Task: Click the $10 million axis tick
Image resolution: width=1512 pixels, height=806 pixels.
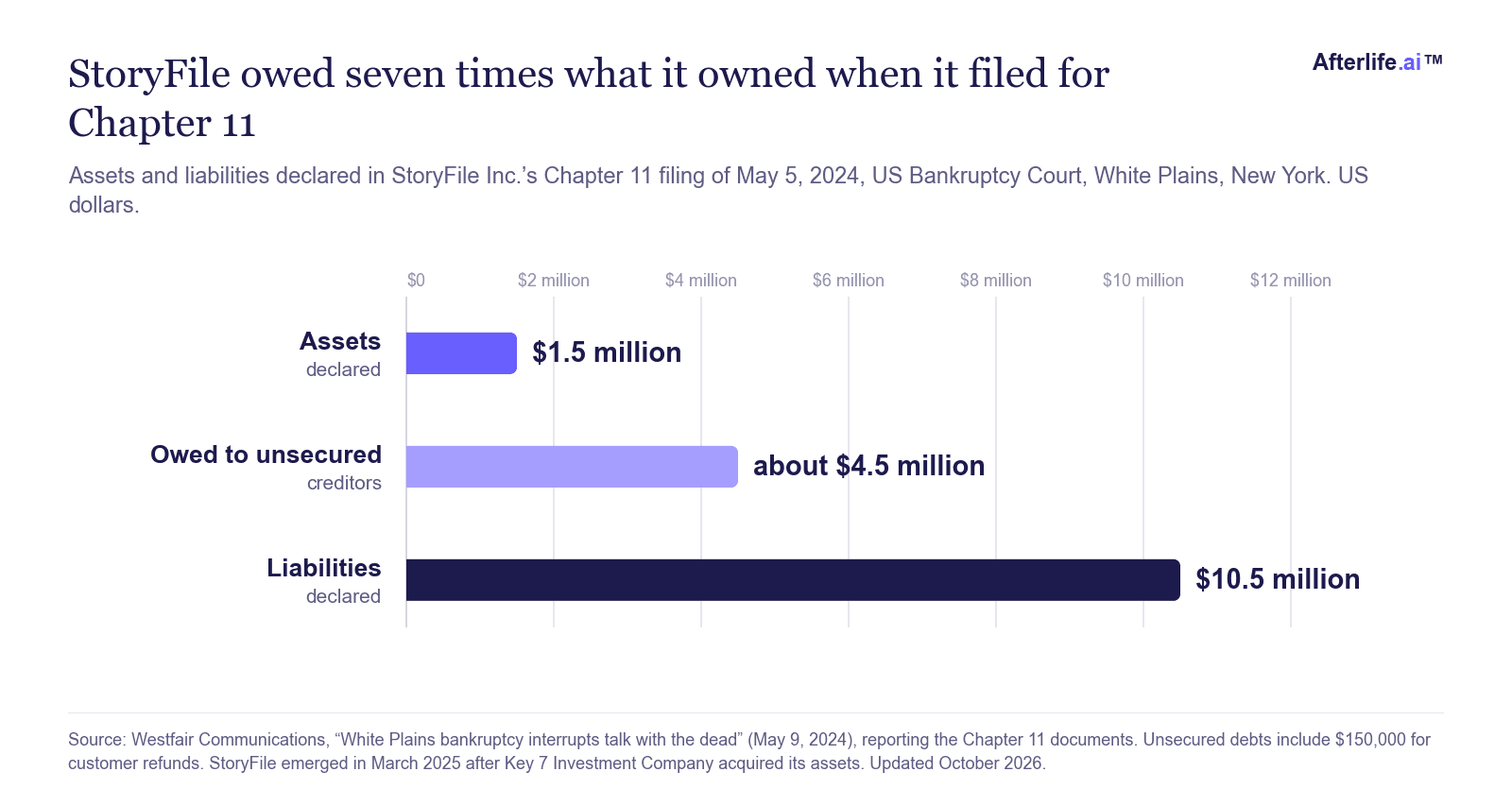Action: click(1143, 281)
